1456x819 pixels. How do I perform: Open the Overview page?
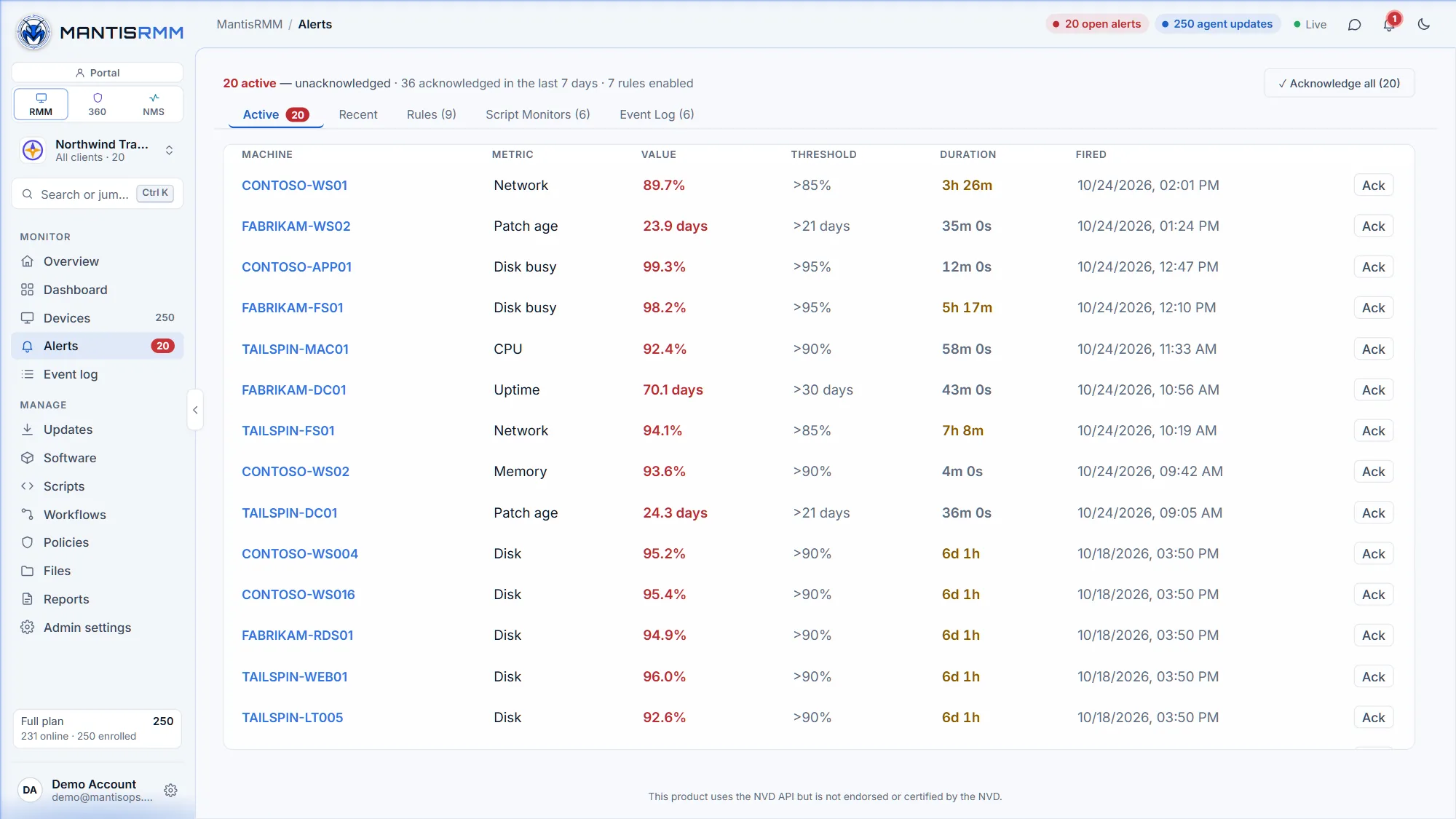click(98, 261)
